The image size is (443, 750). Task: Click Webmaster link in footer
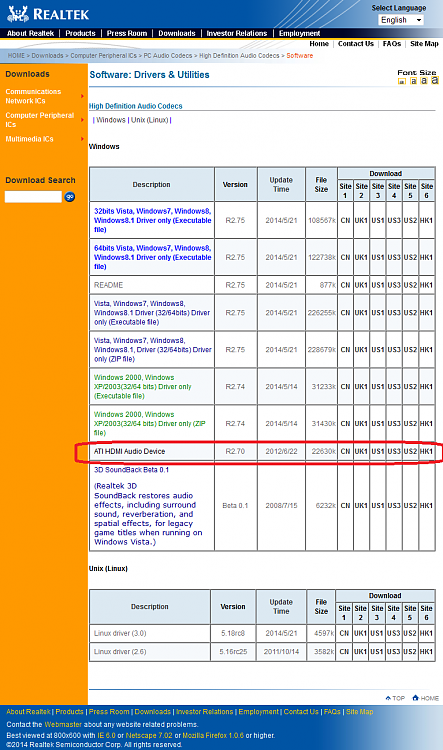point(63,725)
